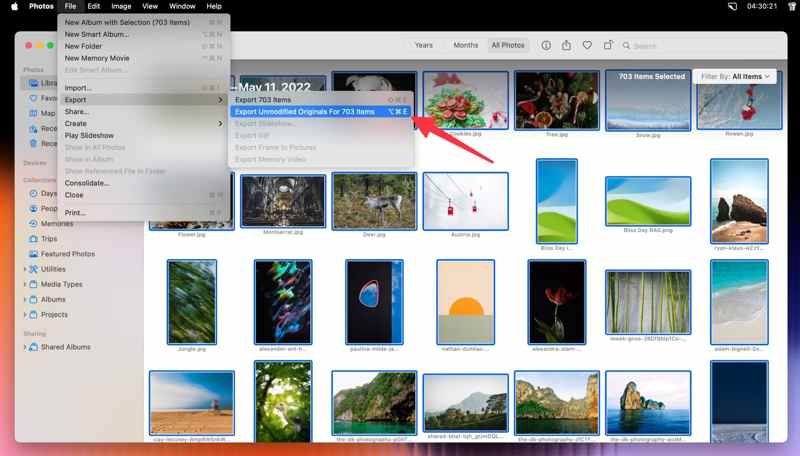800x456 pixels.
Task: Open the Filter By All Items dropdown
Action: [x=735, y=77]
